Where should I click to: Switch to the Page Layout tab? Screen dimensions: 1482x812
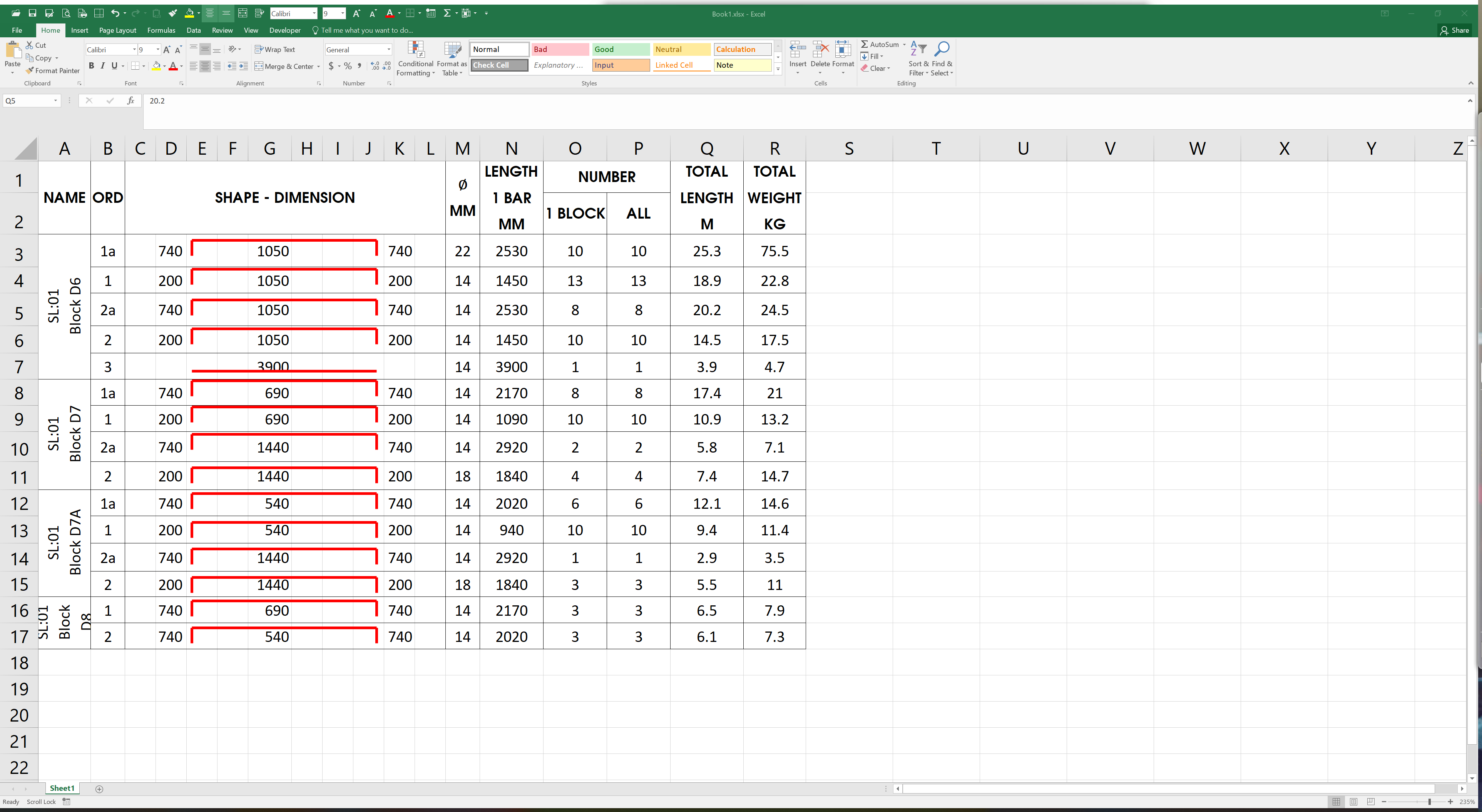pyautogui.click(x=117, y=30)
